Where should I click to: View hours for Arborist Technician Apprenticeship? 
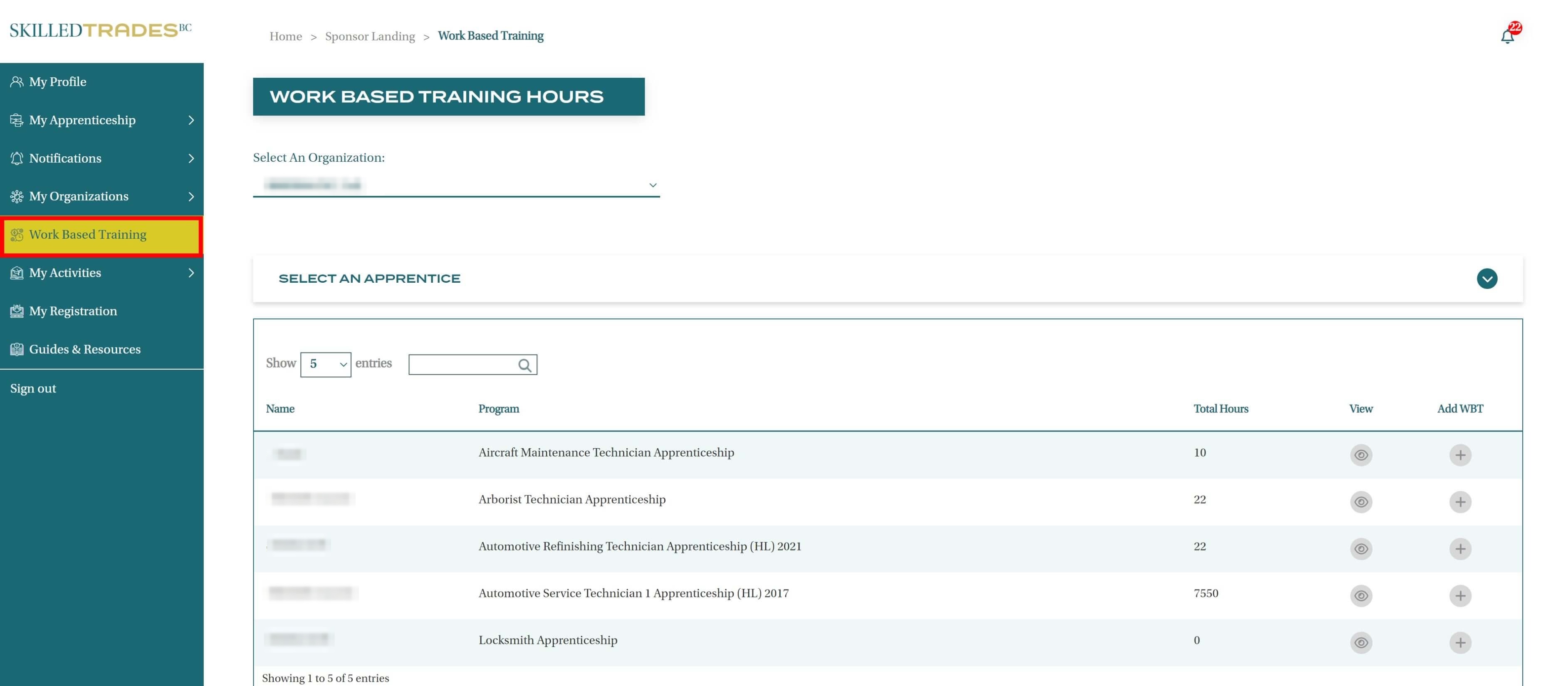click(x=1360, y=501)
